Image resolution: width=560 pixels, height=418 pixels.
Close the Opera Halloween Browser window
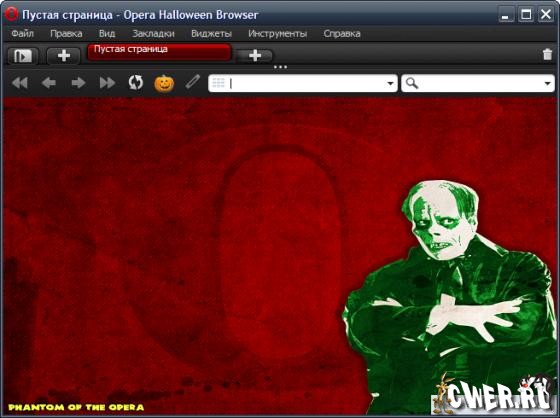click(x=545, y=14)
